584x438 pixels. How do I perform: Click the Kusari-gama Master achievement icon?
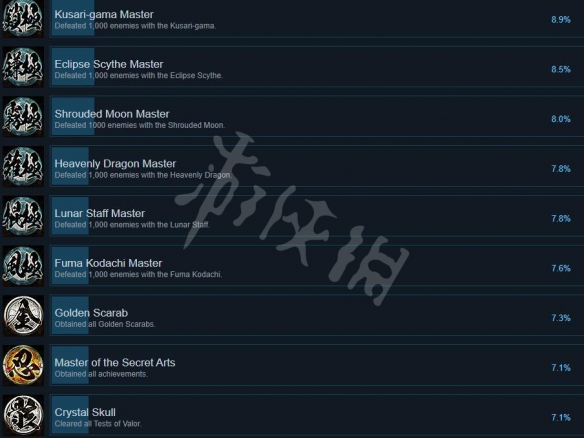pos(23,18)
